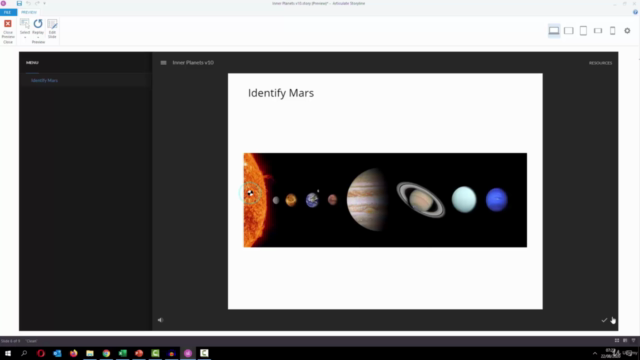Screen dimensions: 640x360
Task: Open the MENU tab in player sidebar
Action: pyautogui.click(x=32, y=63)
